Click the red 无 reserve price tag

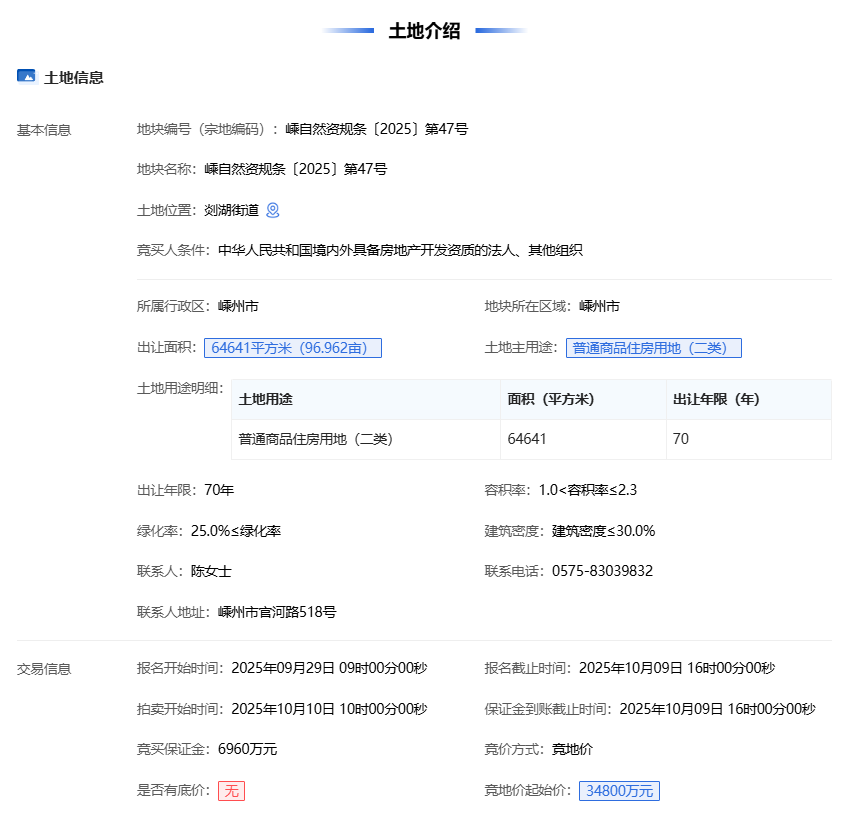tap(231, 791)
